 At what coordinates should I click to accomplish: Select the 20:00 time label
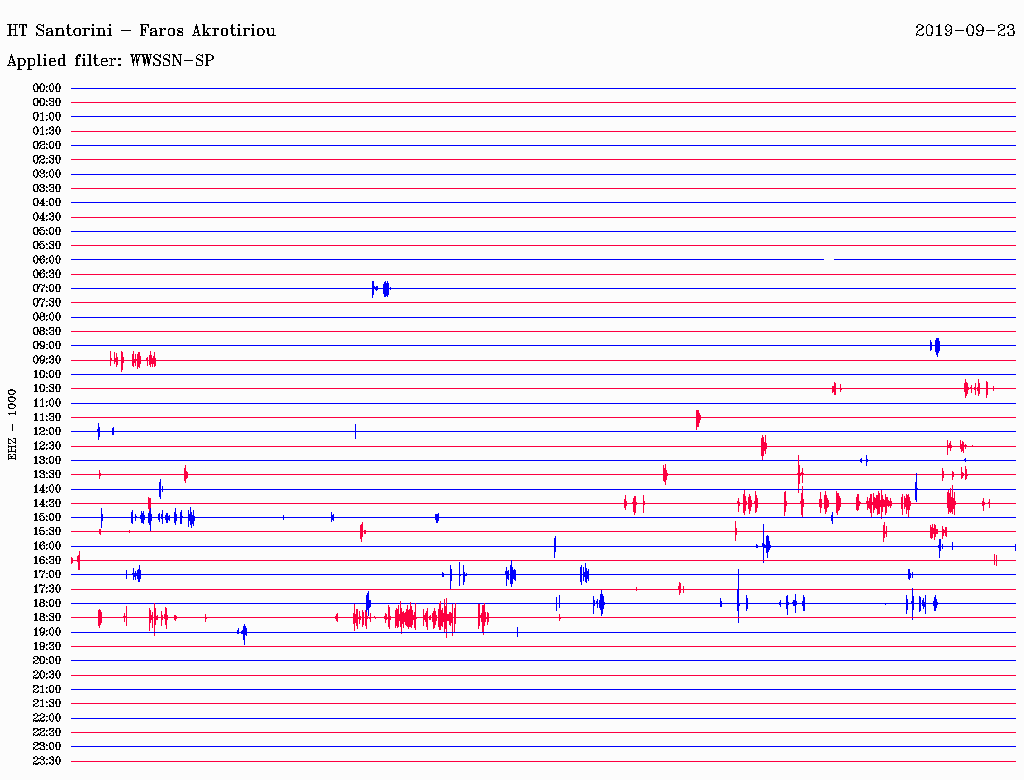47,660
